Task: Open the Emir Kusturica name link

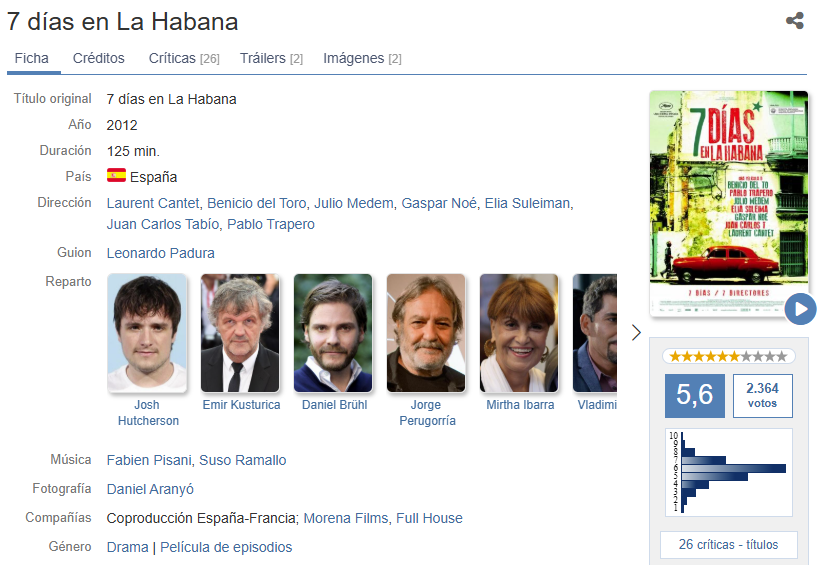Action: [x=241, y=405]
